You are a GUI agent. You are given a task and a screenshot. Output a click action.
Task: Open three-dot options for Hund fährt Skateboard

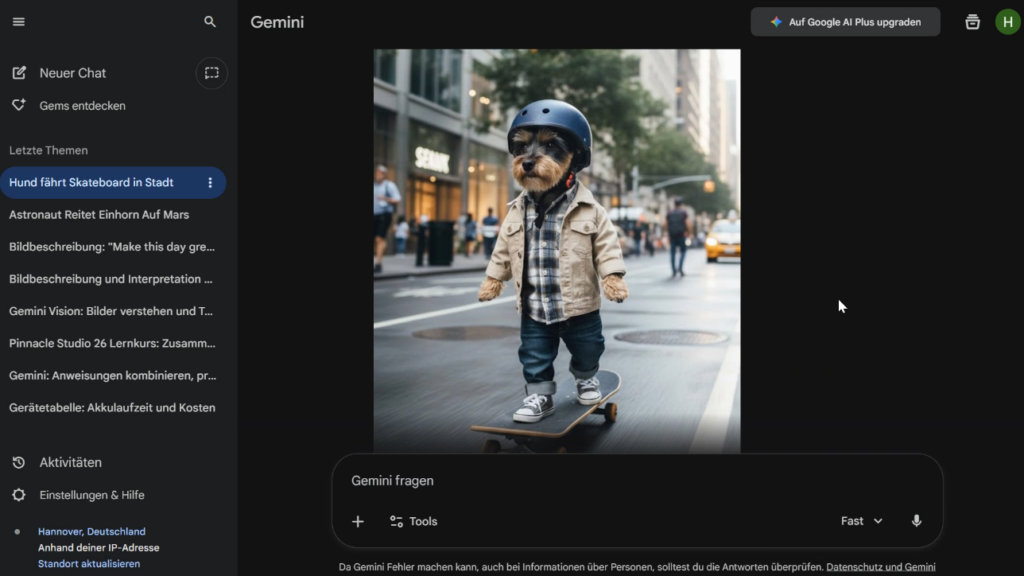tap(210, 183)
